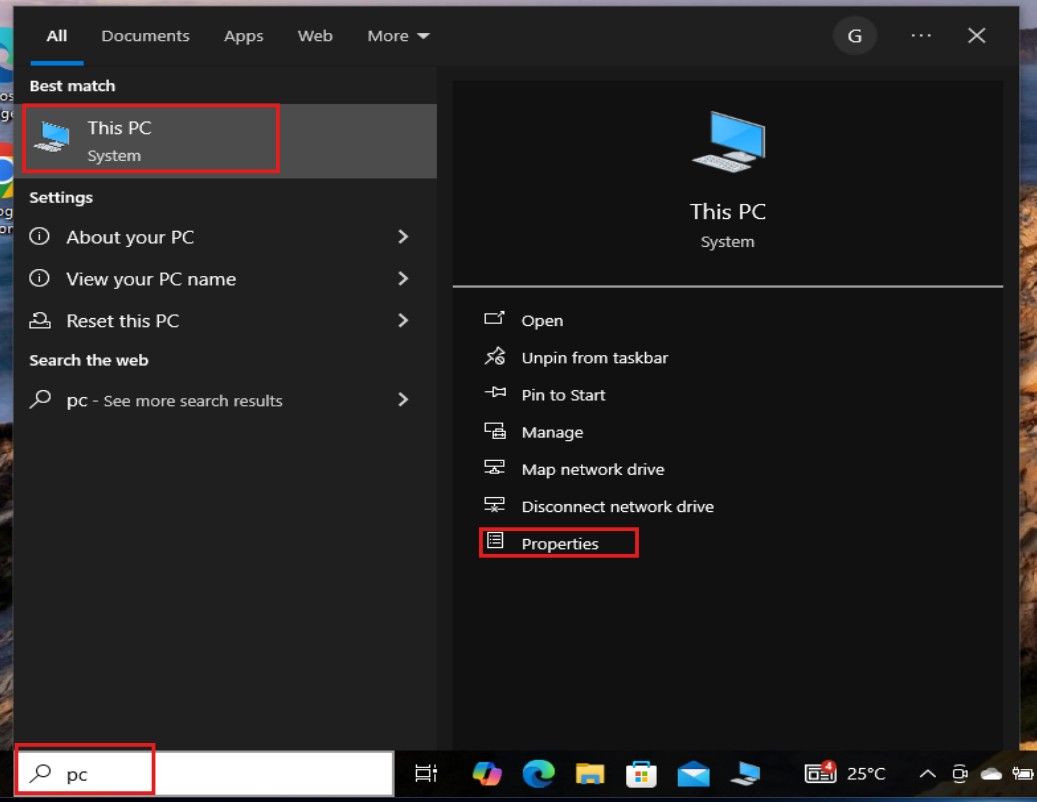
Task: Choose Disconnect network drive
Action: coord(617,506)
